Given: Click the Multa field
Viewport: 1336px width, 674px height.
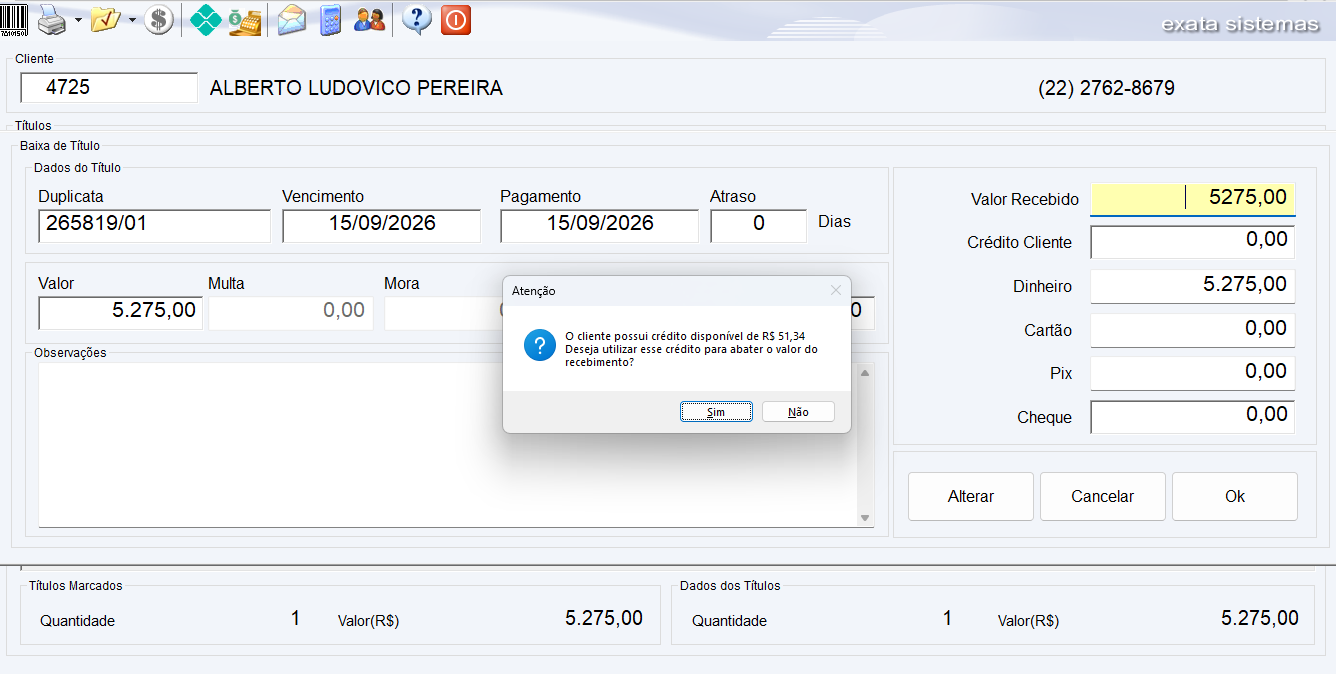Looking at the screenshot, I should point(291,313).
